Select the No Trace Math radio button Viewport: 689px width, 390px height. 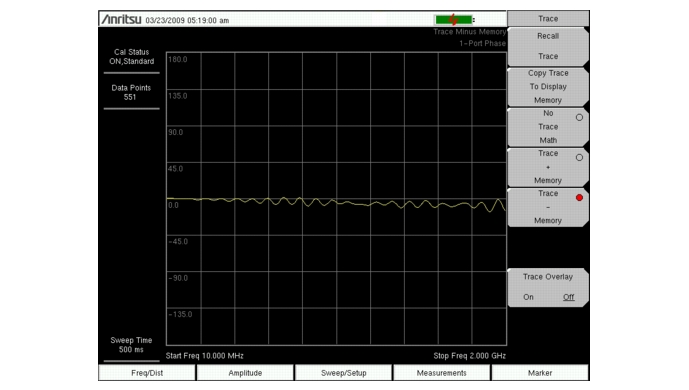(x=579, y=117)
